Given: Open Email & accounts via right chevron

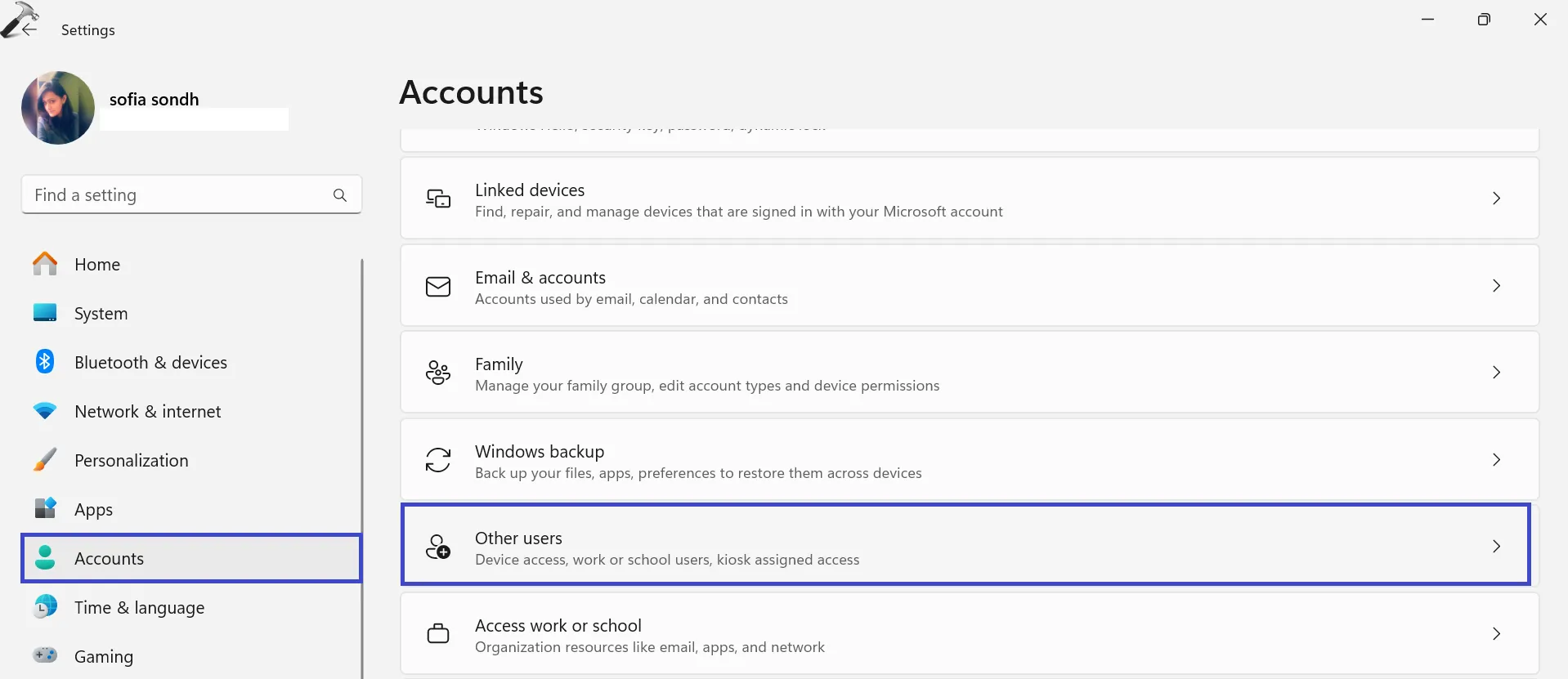Looking at the screenshot, I should tap(1496, 286).
